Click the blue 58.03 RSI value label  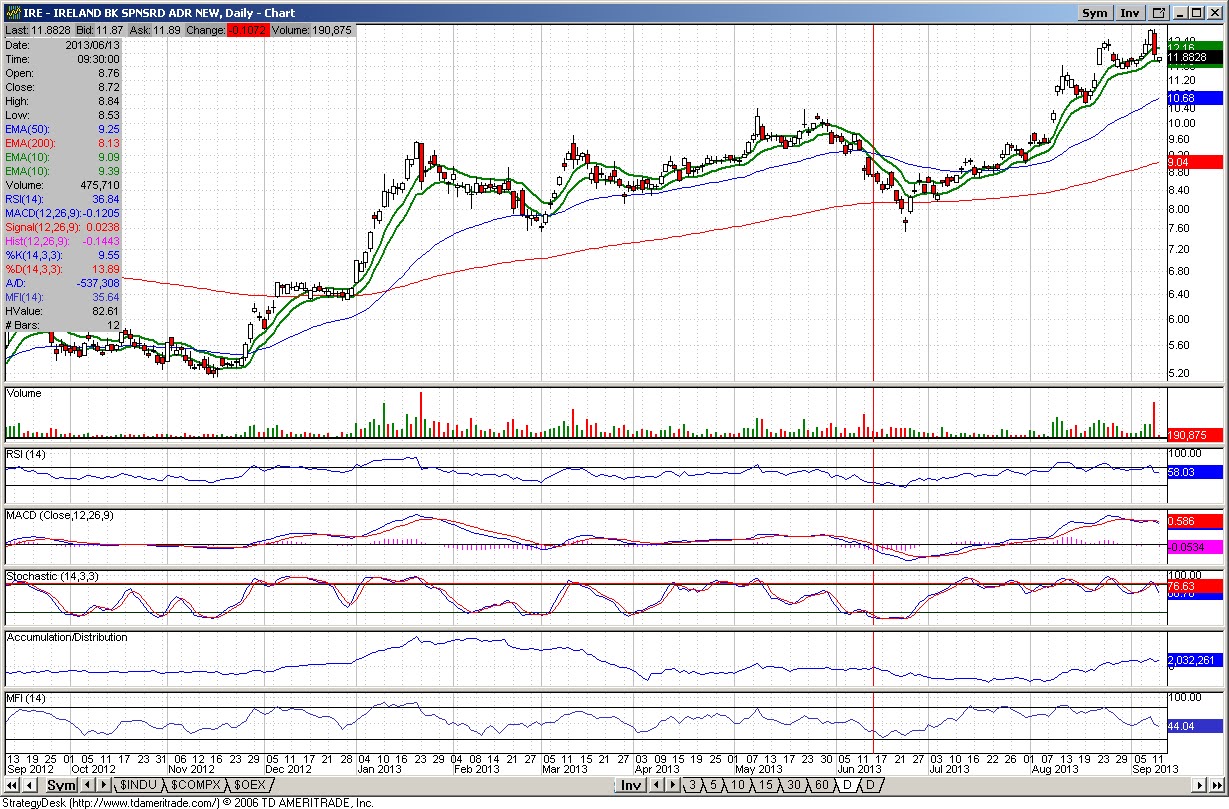1195,471
